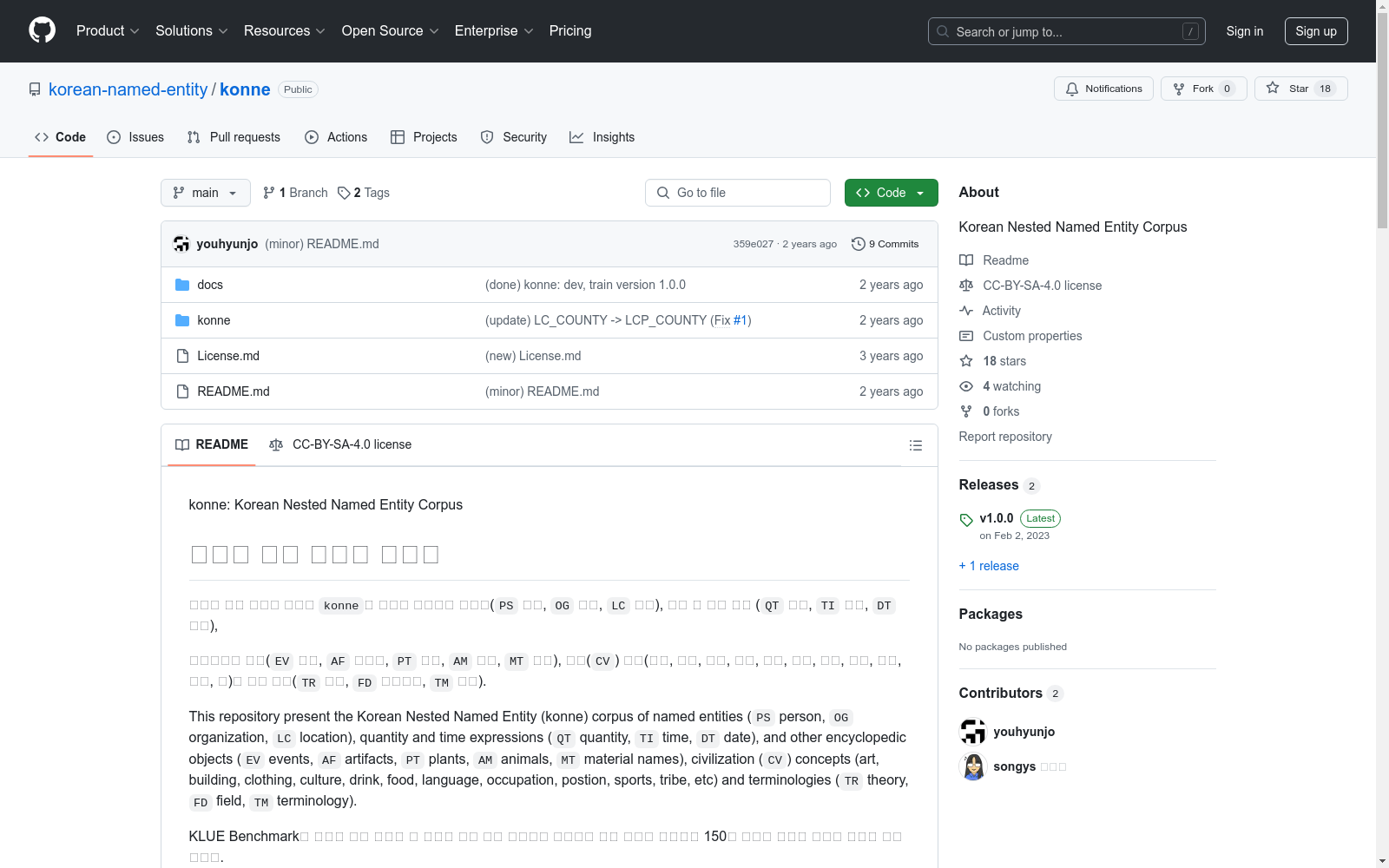
Task: Click the + 1 release link
Action: 989,566
